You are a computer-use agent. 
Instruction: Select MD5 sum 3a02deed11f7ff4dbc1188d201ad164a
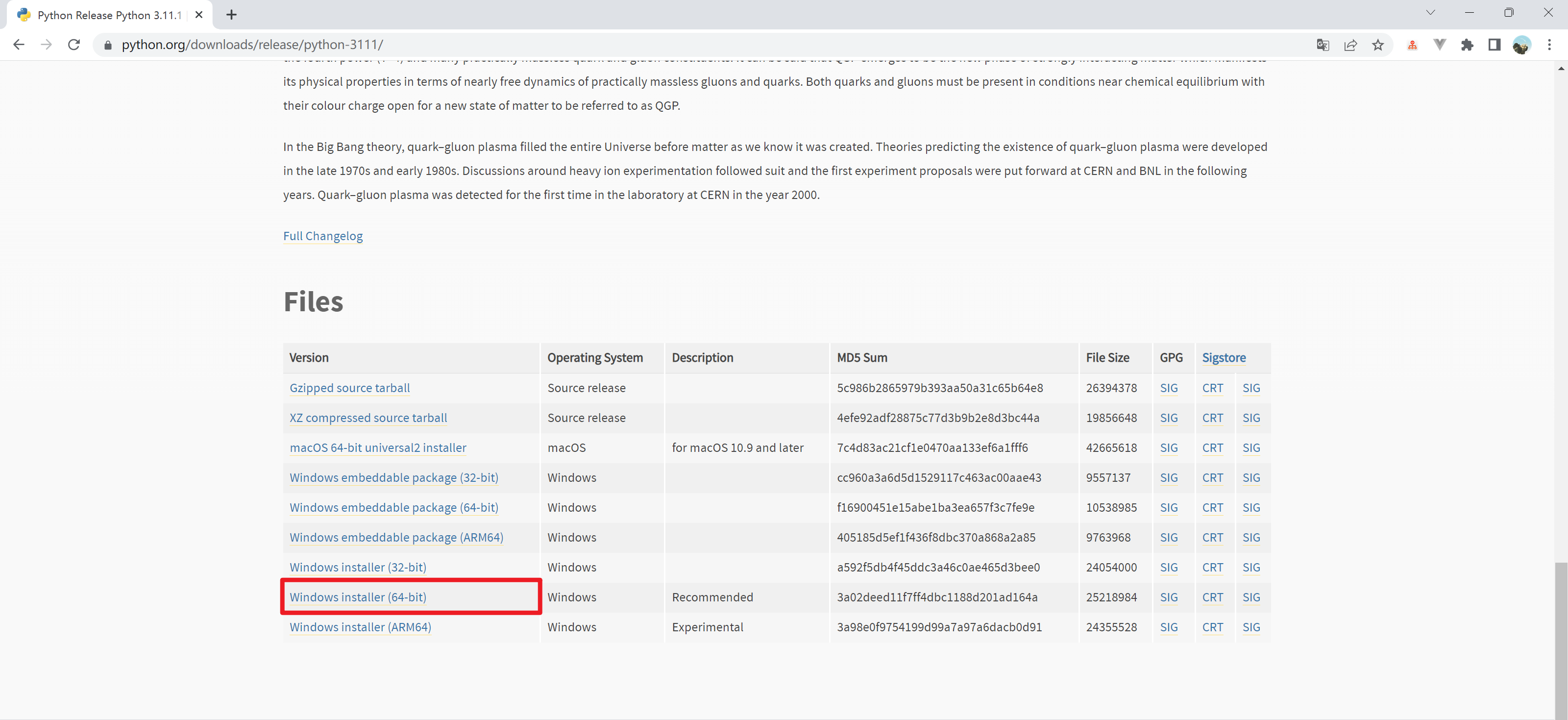[937, 597]
